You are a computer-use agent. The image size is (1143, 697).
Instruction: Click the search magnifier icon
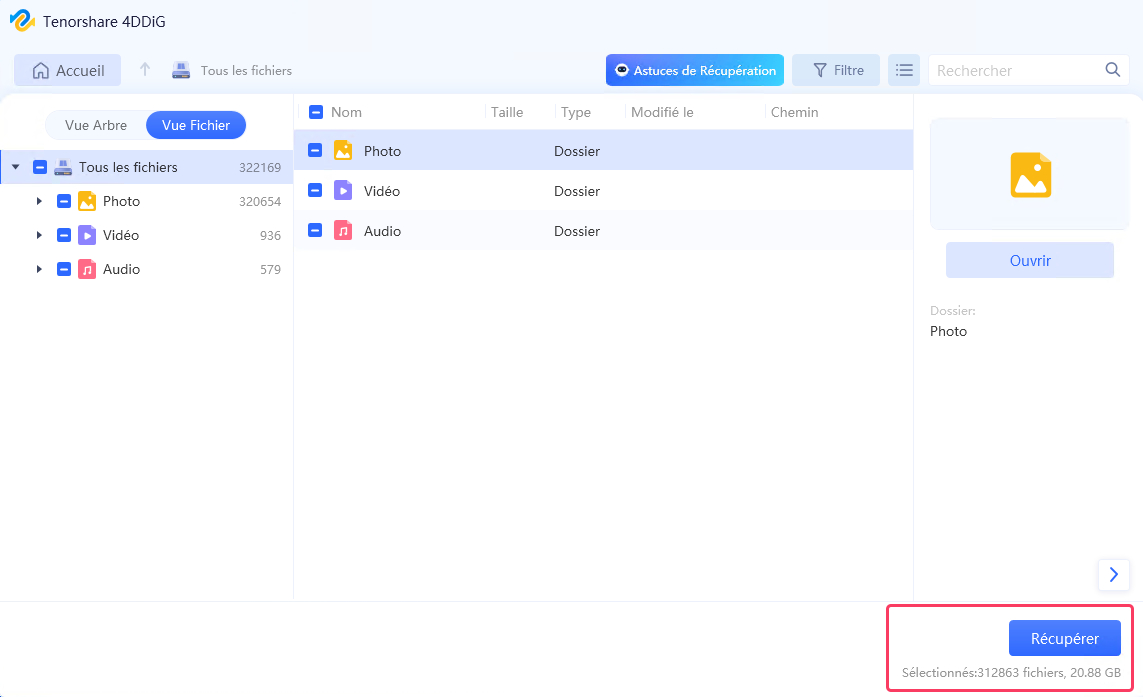pyautogui.click(x=1112, y=70)
